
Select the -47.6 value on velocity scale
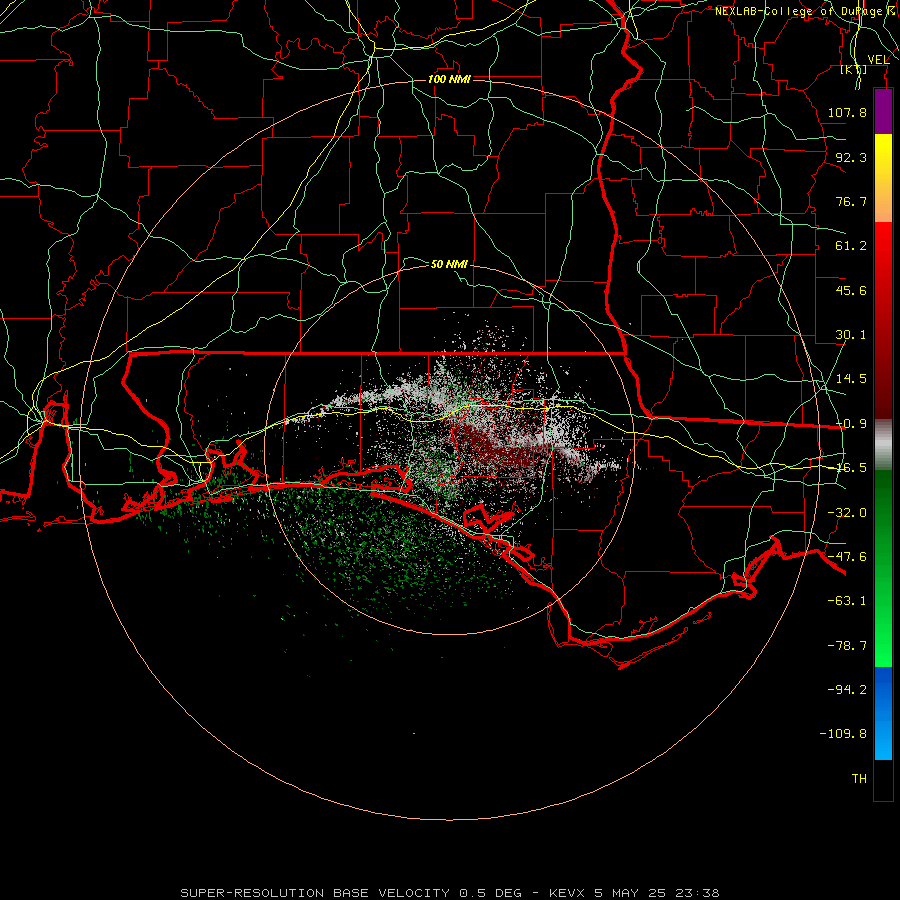(847, 557)
